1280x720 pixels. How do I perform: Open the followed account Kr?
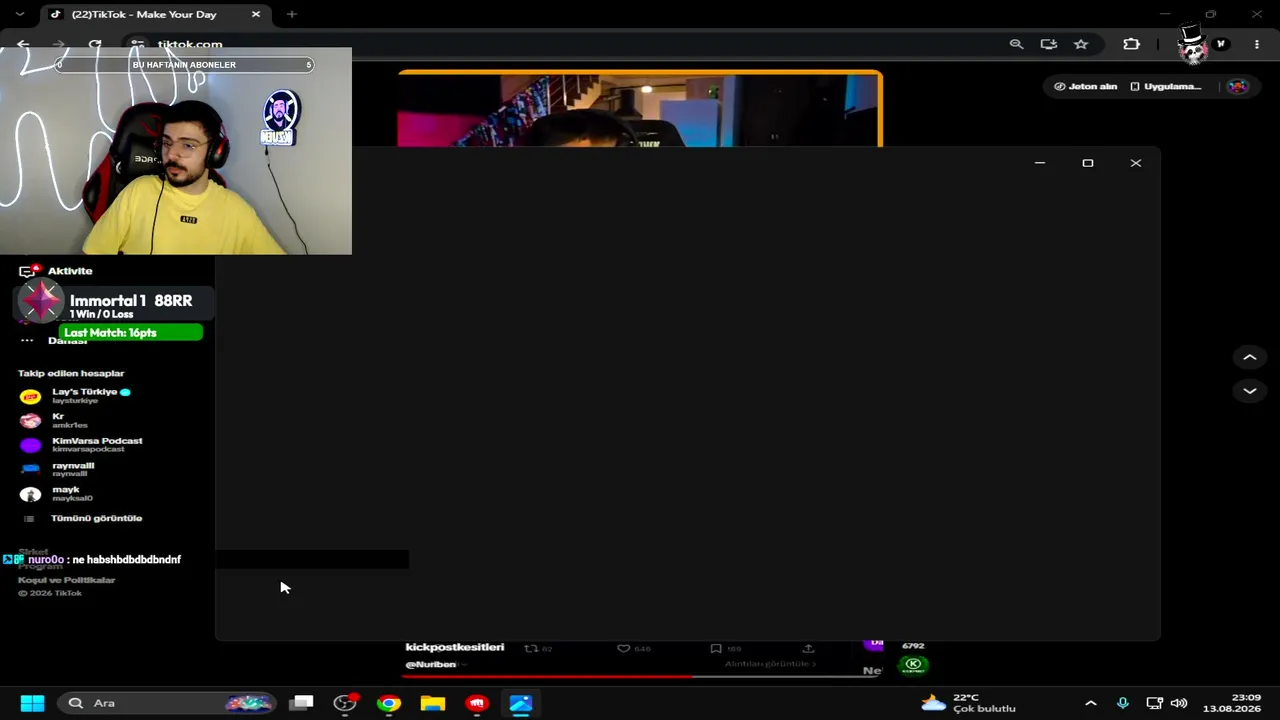(x=55, y=420)
